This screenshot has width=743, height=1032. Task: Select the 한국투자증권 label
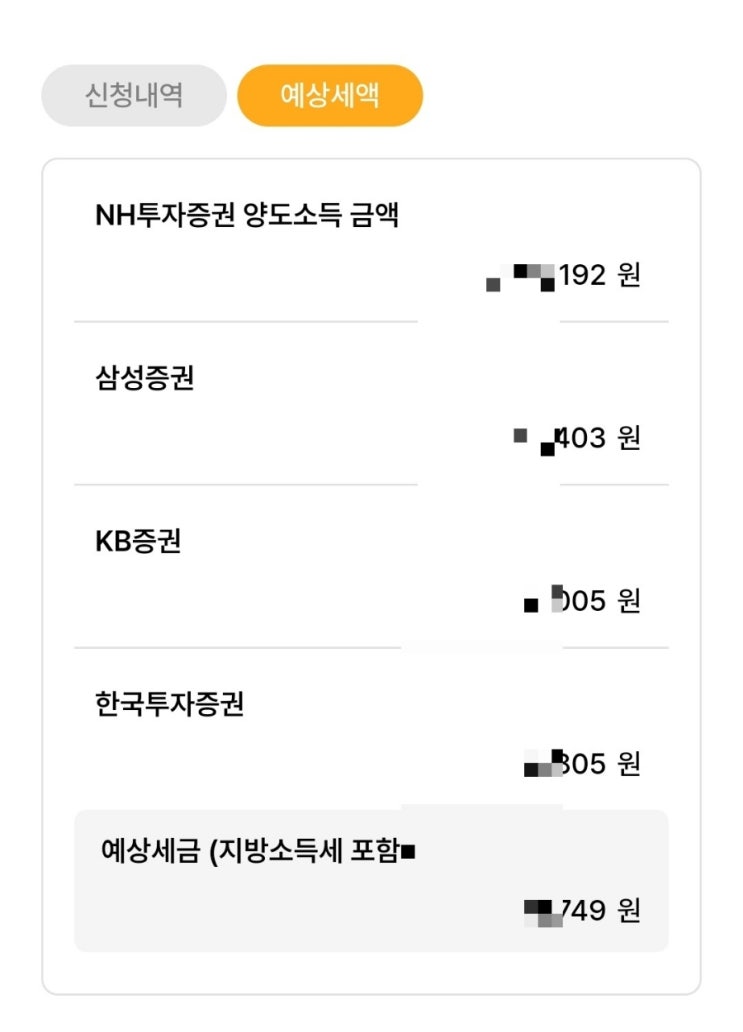[169, 704]
